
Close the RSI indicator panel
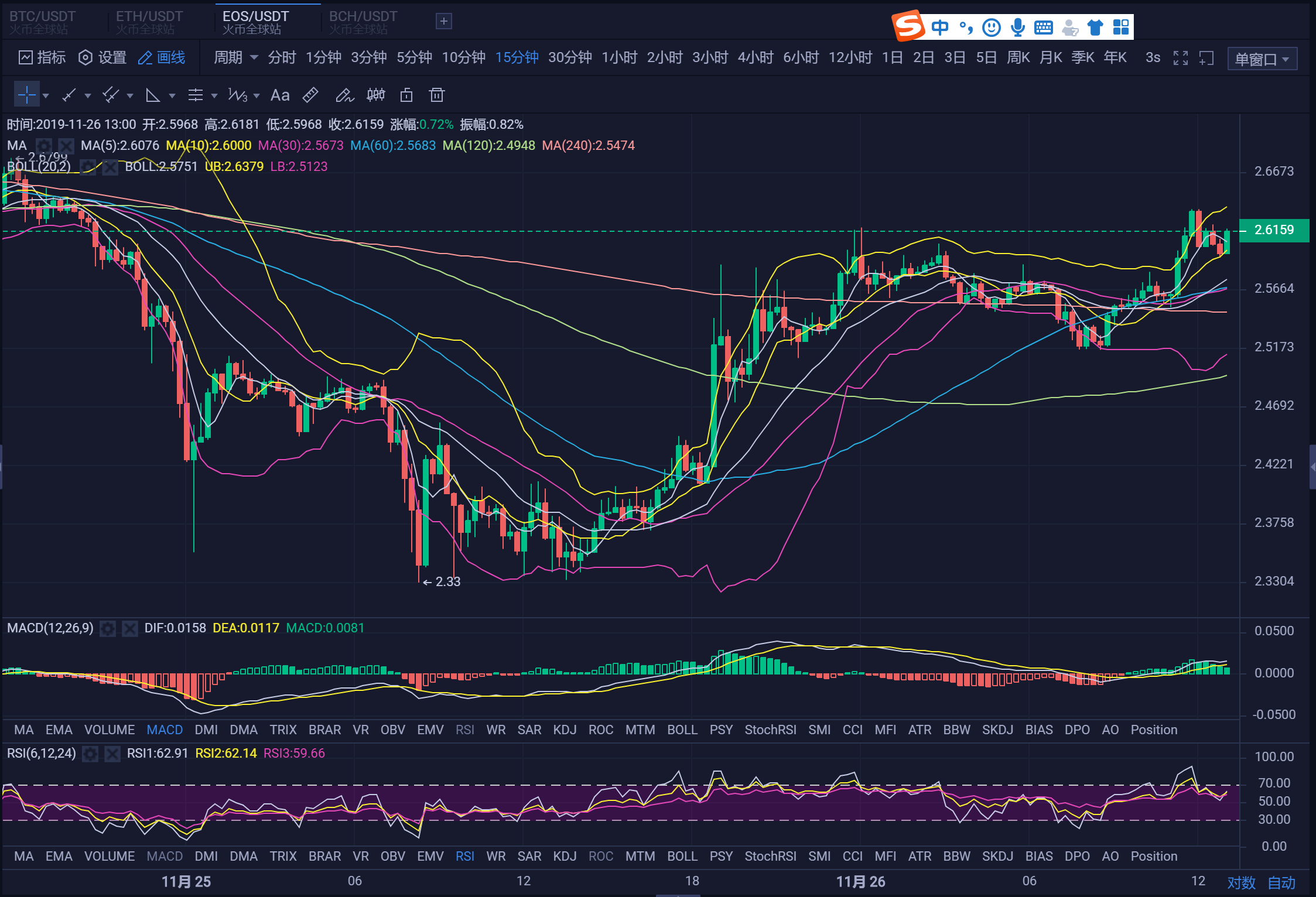112,754
